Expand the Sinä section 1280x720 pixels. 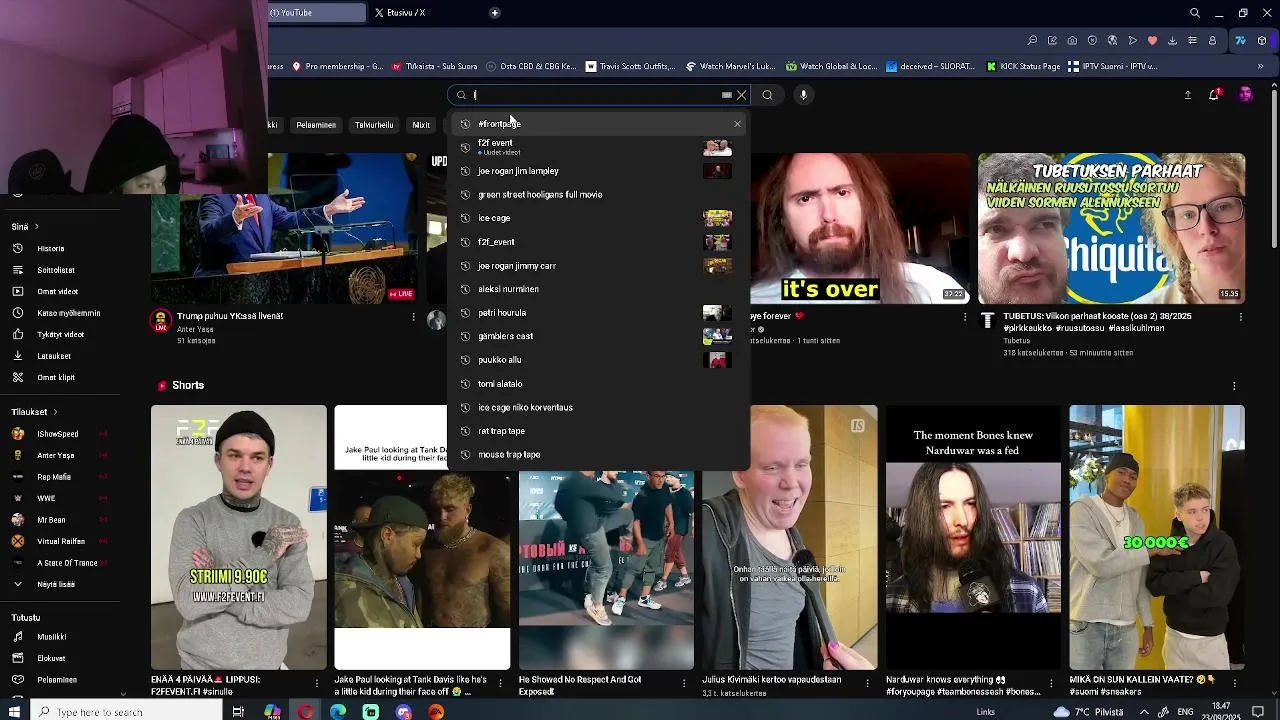(26, 227)
